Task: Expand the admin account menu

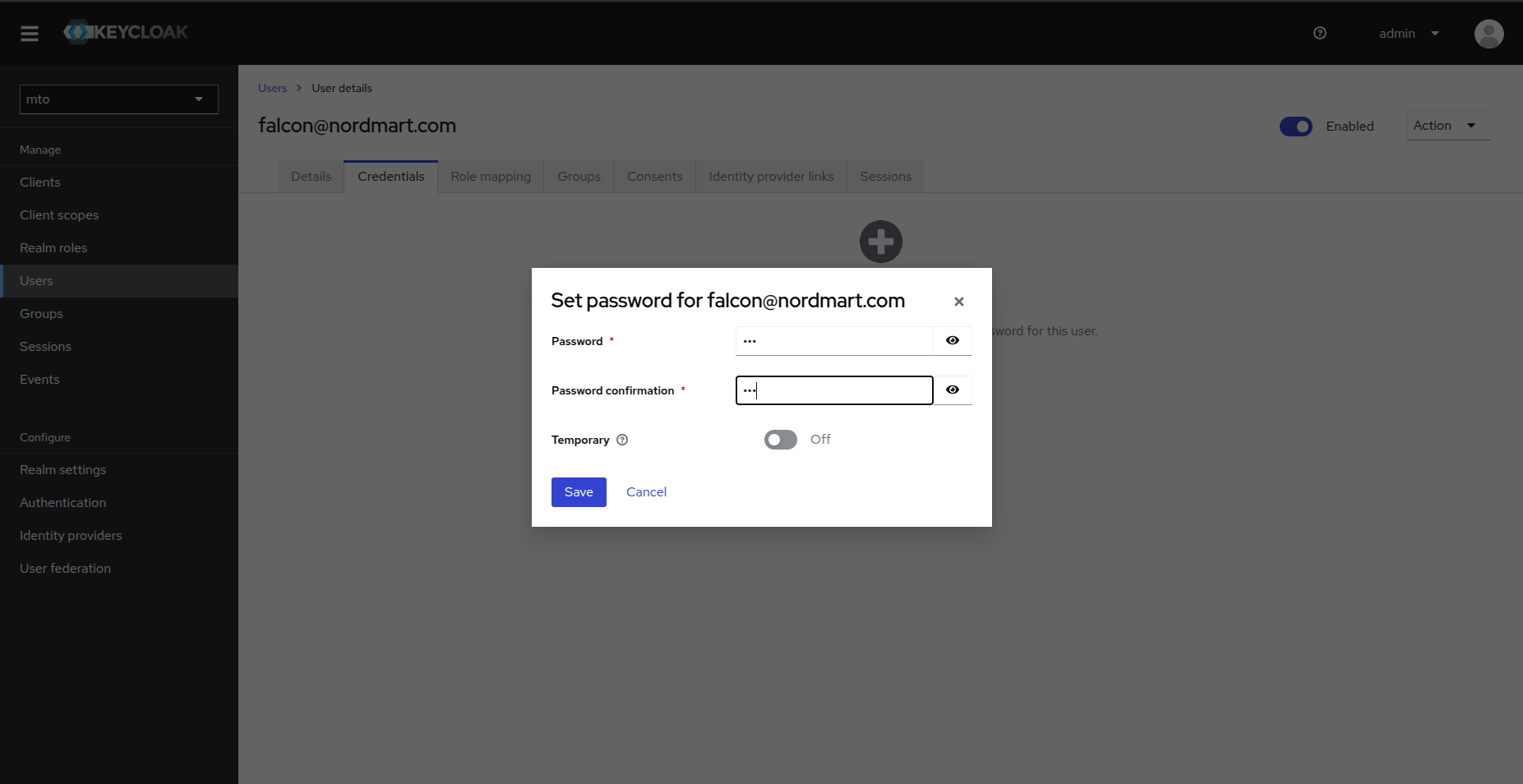Action: coord(1408,33)
